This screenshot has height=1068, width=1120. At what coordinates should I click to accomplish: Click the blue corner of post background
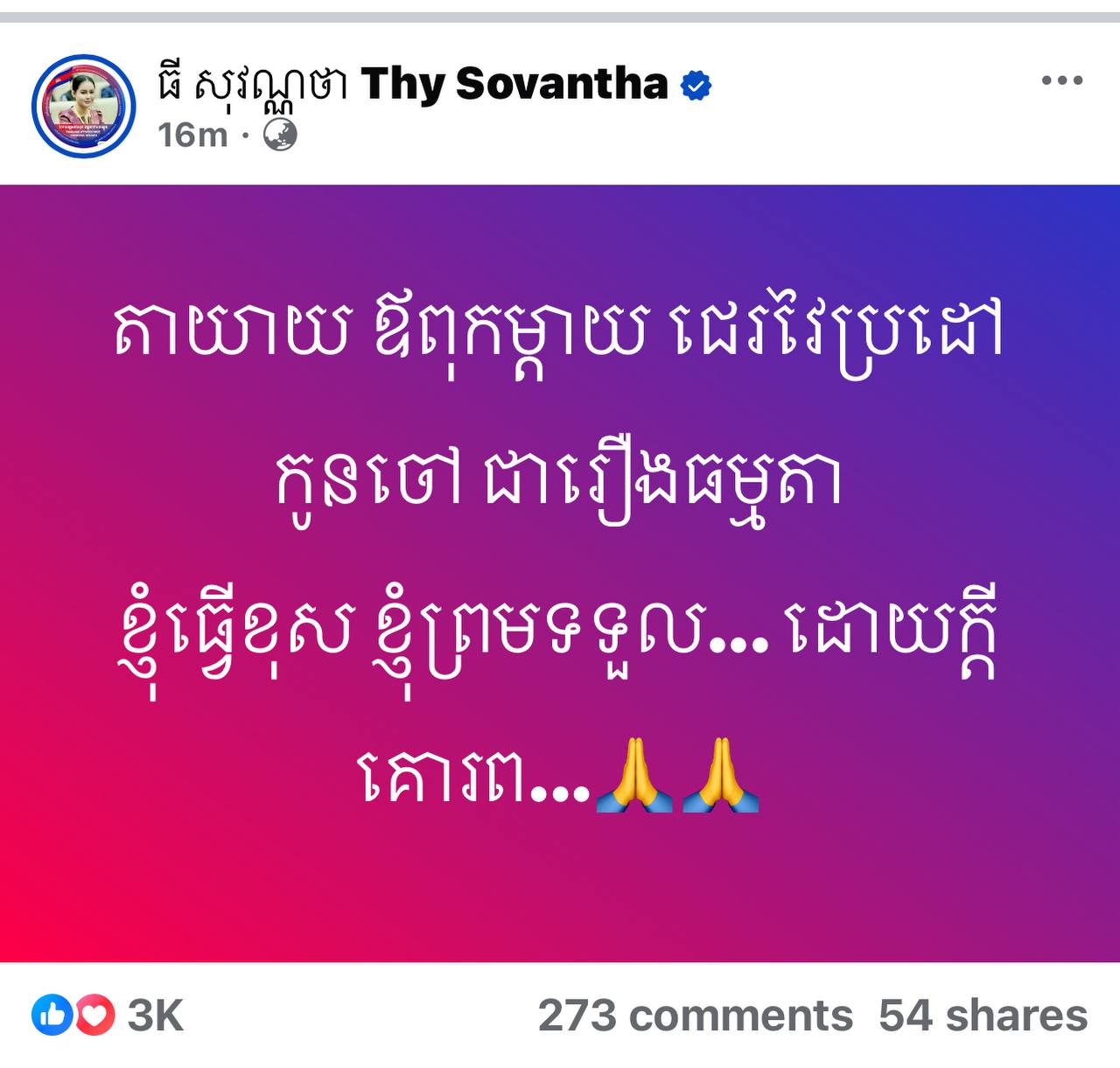tap(1085, 219)
